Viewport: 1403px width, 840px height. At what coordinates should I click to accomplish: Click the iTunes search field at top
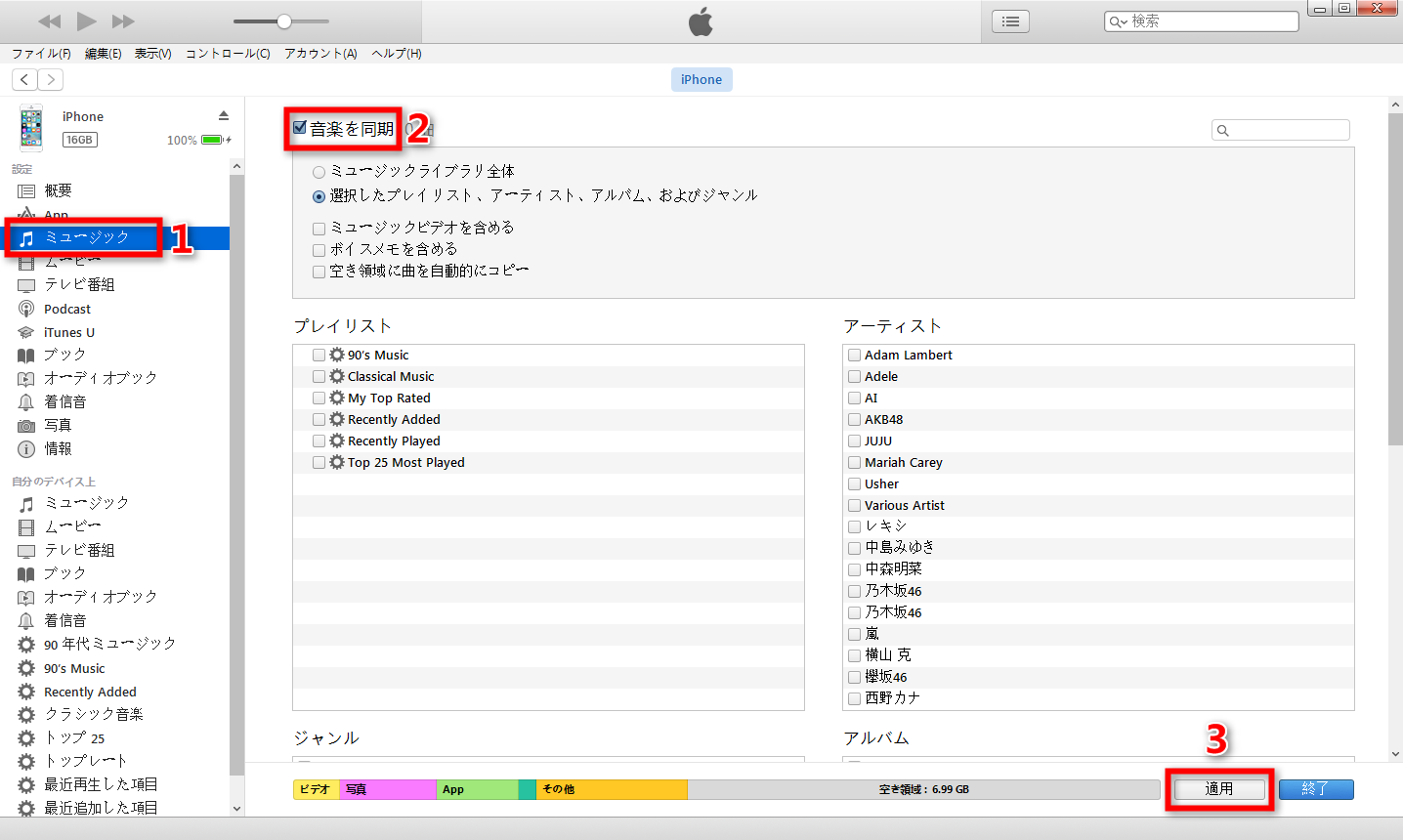click(1202, 21)
